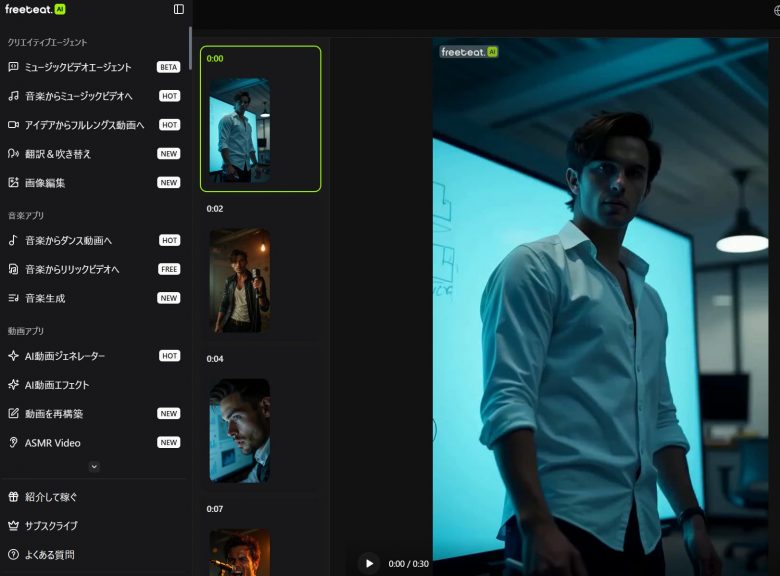Click the crown subscribe icon
Image resolution: width=780 pixels, height=576 pixels.
[x=13, y=525]
